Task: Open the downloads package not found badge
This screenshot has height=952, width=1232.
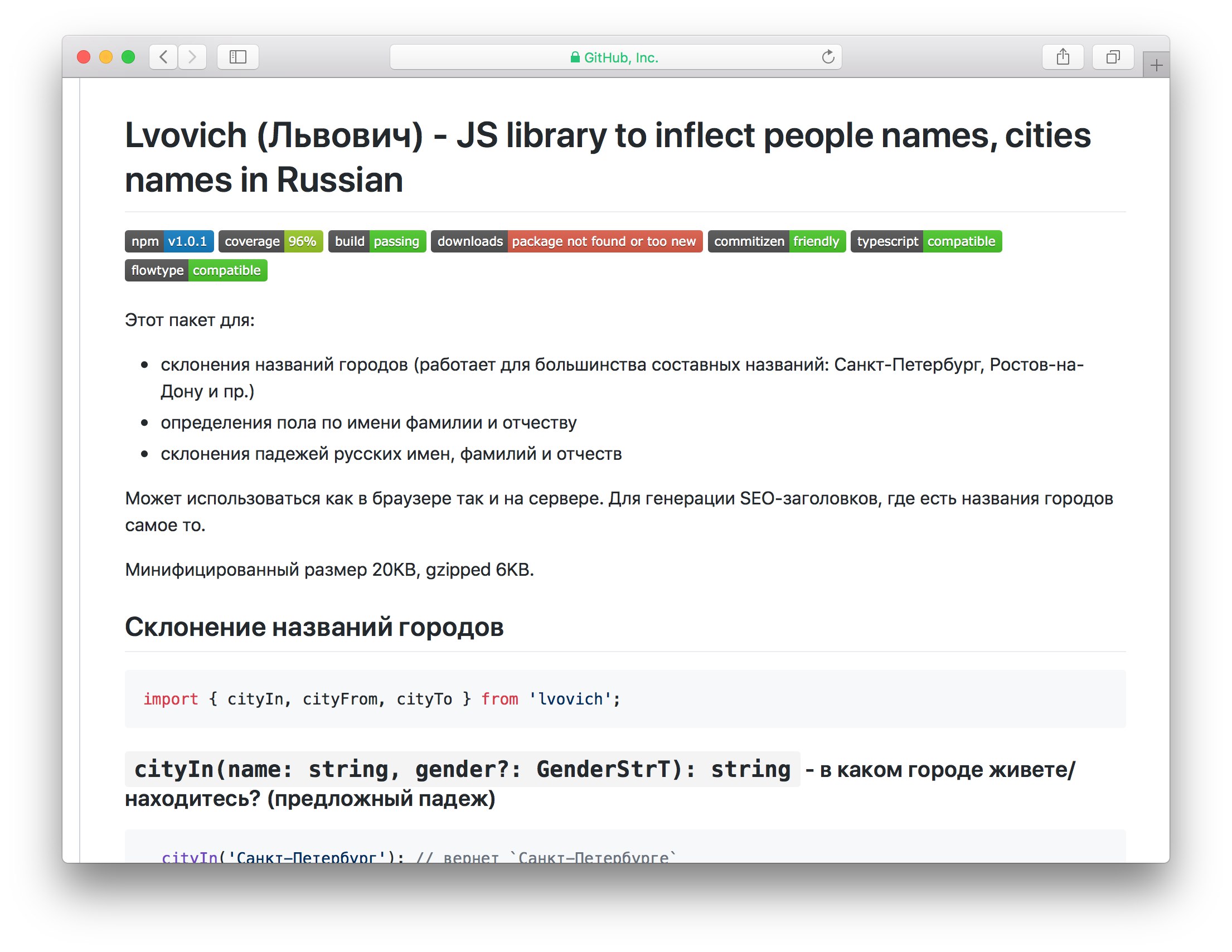Action: pyautogui.click(x=566, y=241)
